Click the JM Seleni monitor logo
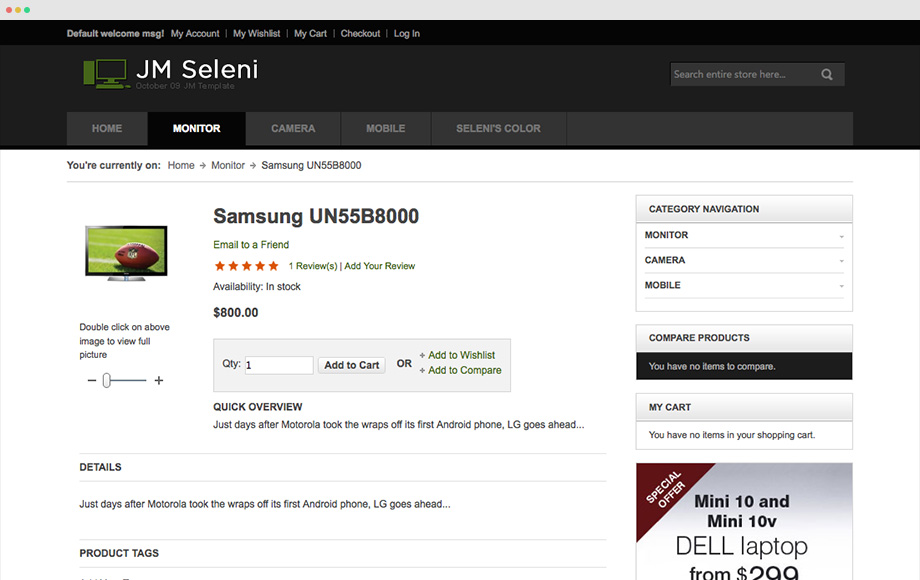 107,74
